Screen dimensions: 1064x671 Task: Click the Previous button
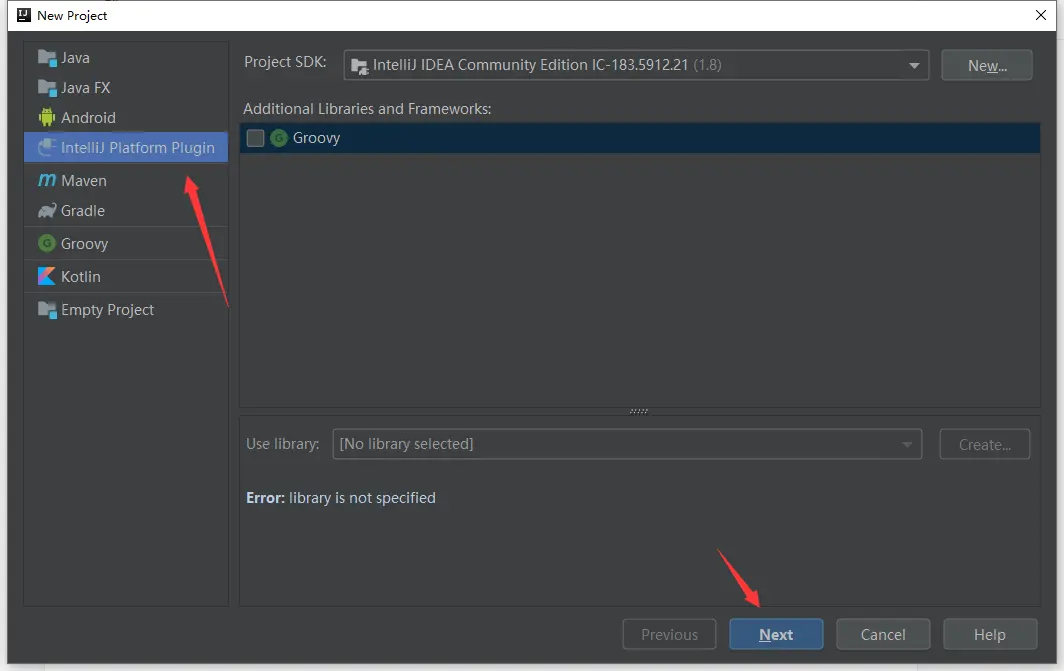(x=669, y=634)
